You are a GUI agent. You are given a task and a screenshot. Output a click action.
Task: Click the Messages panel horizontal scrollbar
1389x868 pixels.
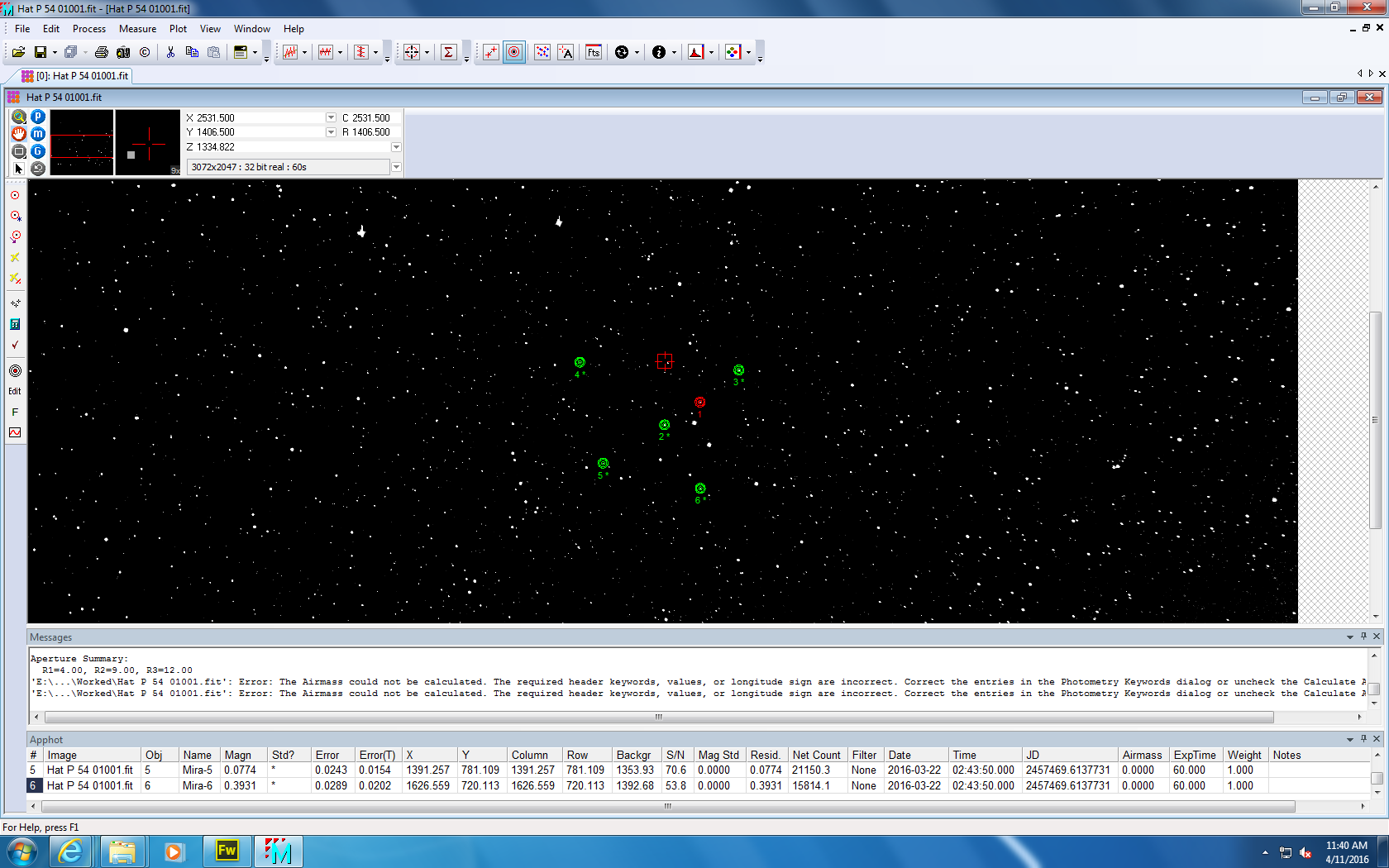[x=658, y=717]
